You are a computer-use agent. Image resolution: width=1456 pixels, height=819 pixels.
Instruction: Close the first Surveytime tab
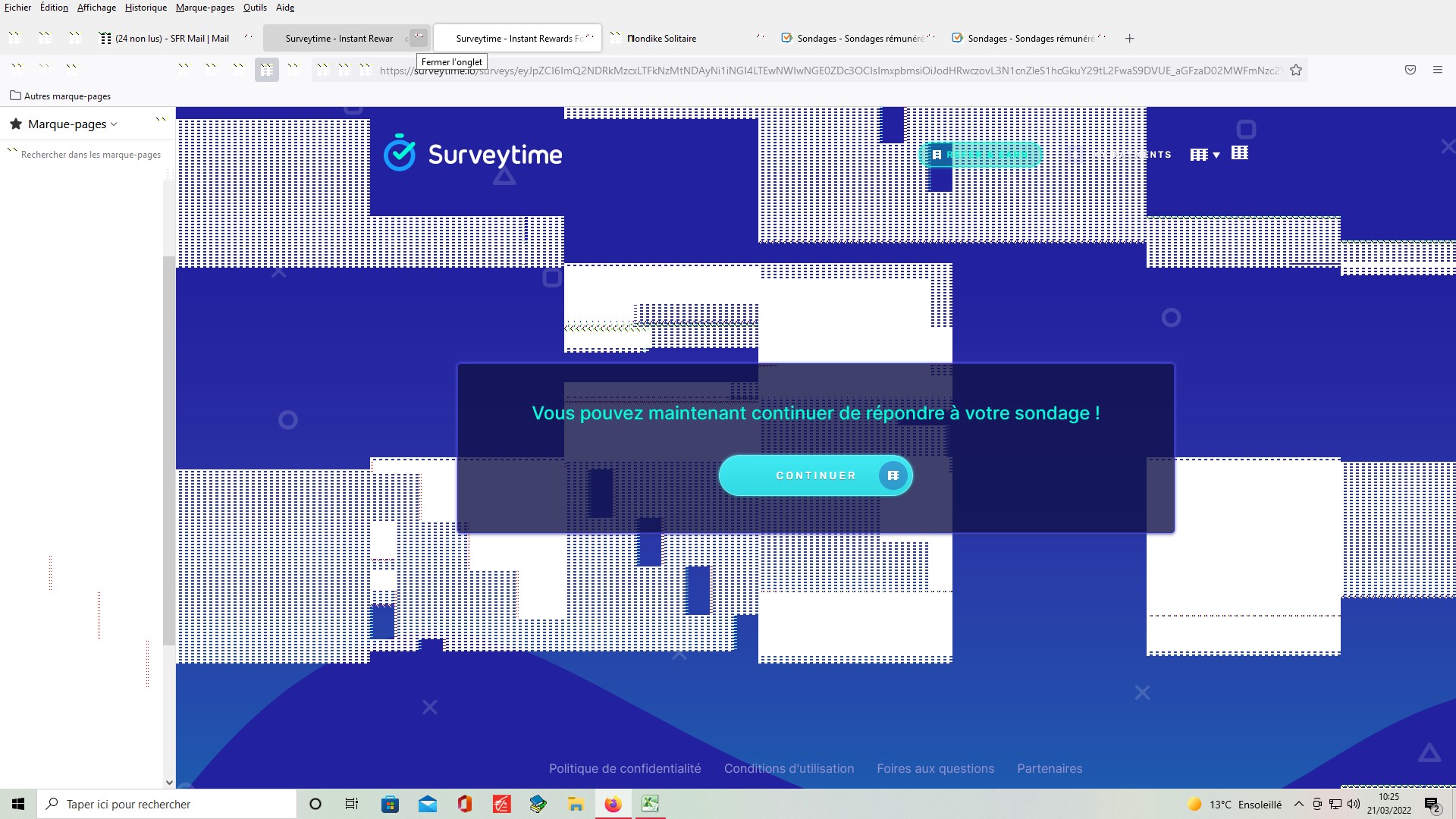coord(419,38)
